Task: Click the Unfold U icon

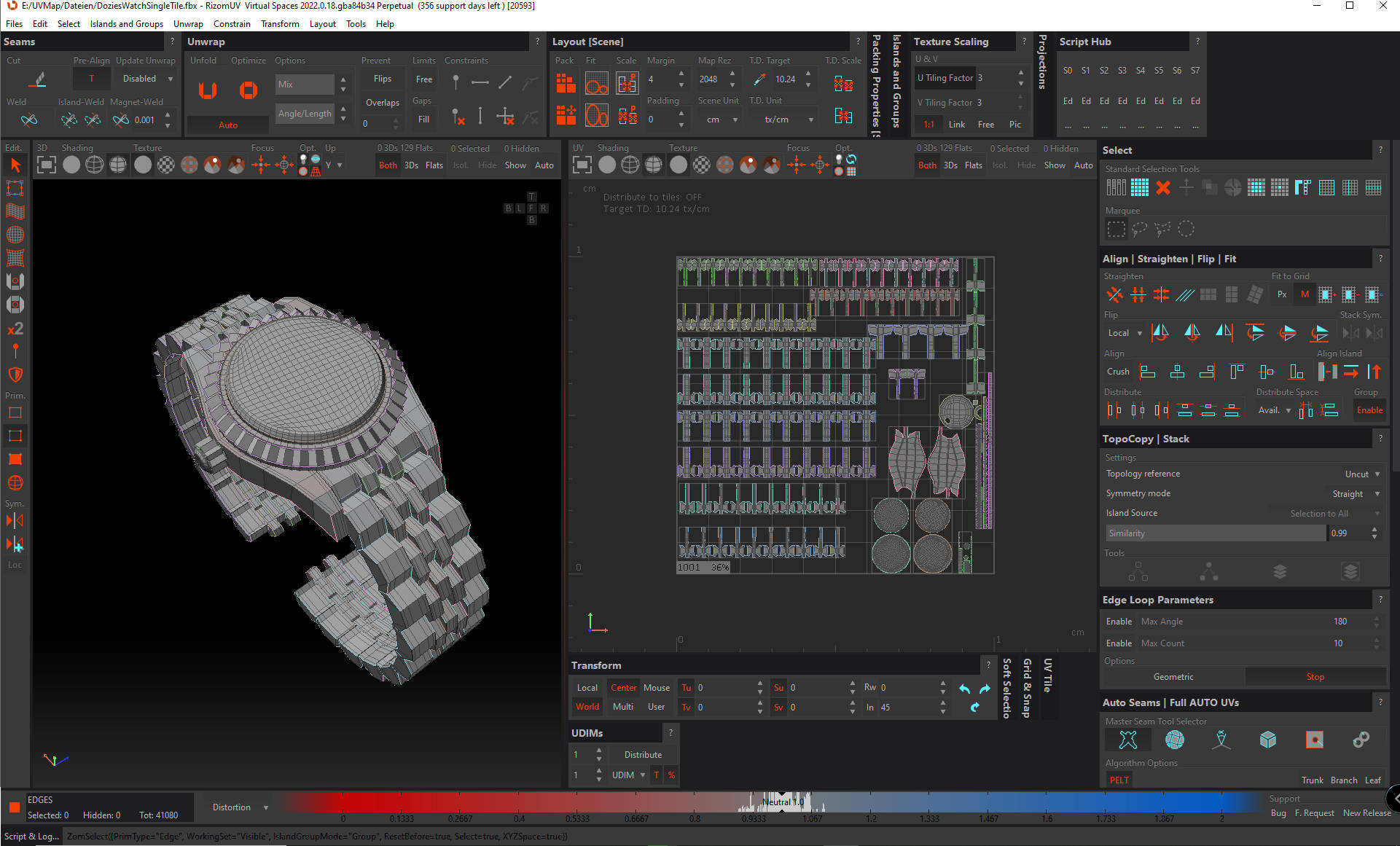Action: 208,90
